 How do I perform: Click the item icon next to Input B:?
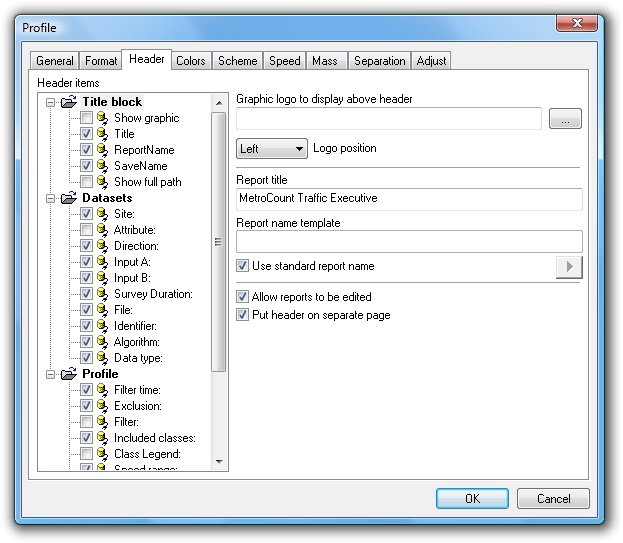click(x=103, y=278)
